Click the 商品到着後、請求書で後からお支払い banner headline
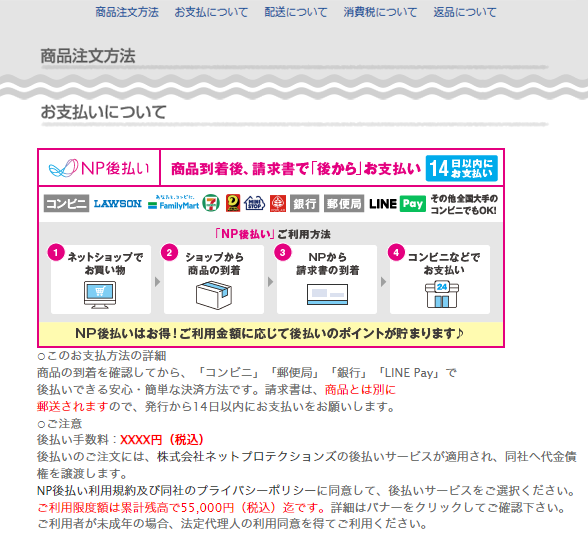This screenshot has width=588, height=552. 296,169
